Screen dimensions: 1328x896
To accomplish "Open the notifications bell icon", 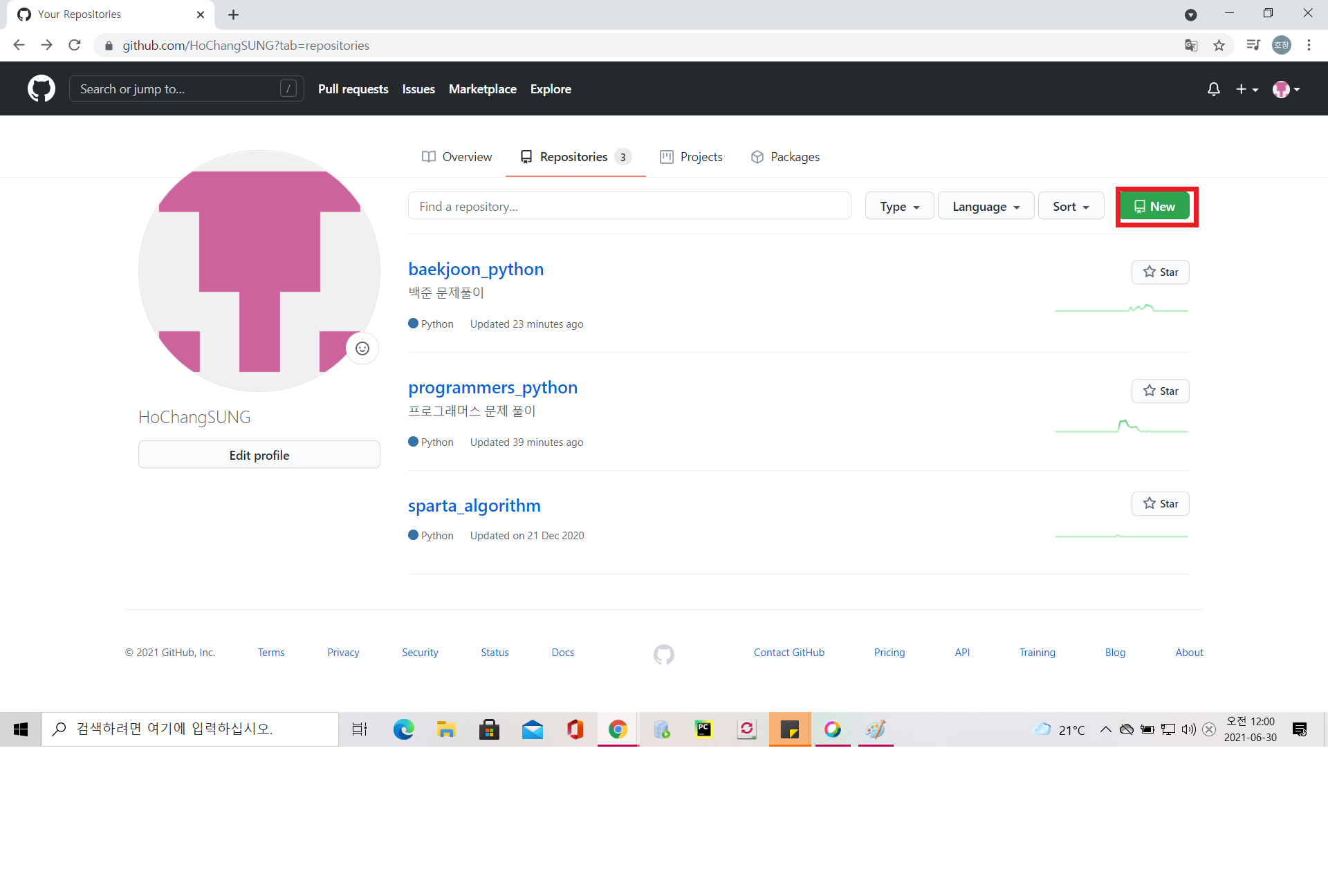I will [1213, 89].
